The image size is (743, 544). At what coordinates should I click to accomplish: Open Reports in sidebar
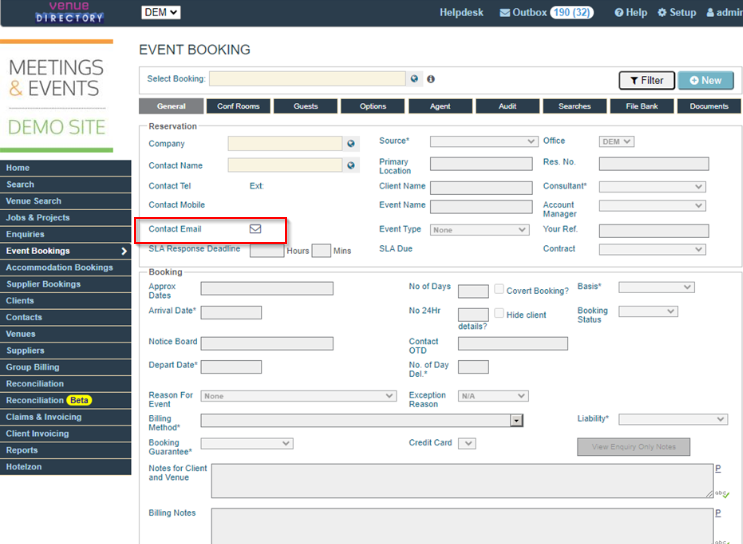[65, 450]
